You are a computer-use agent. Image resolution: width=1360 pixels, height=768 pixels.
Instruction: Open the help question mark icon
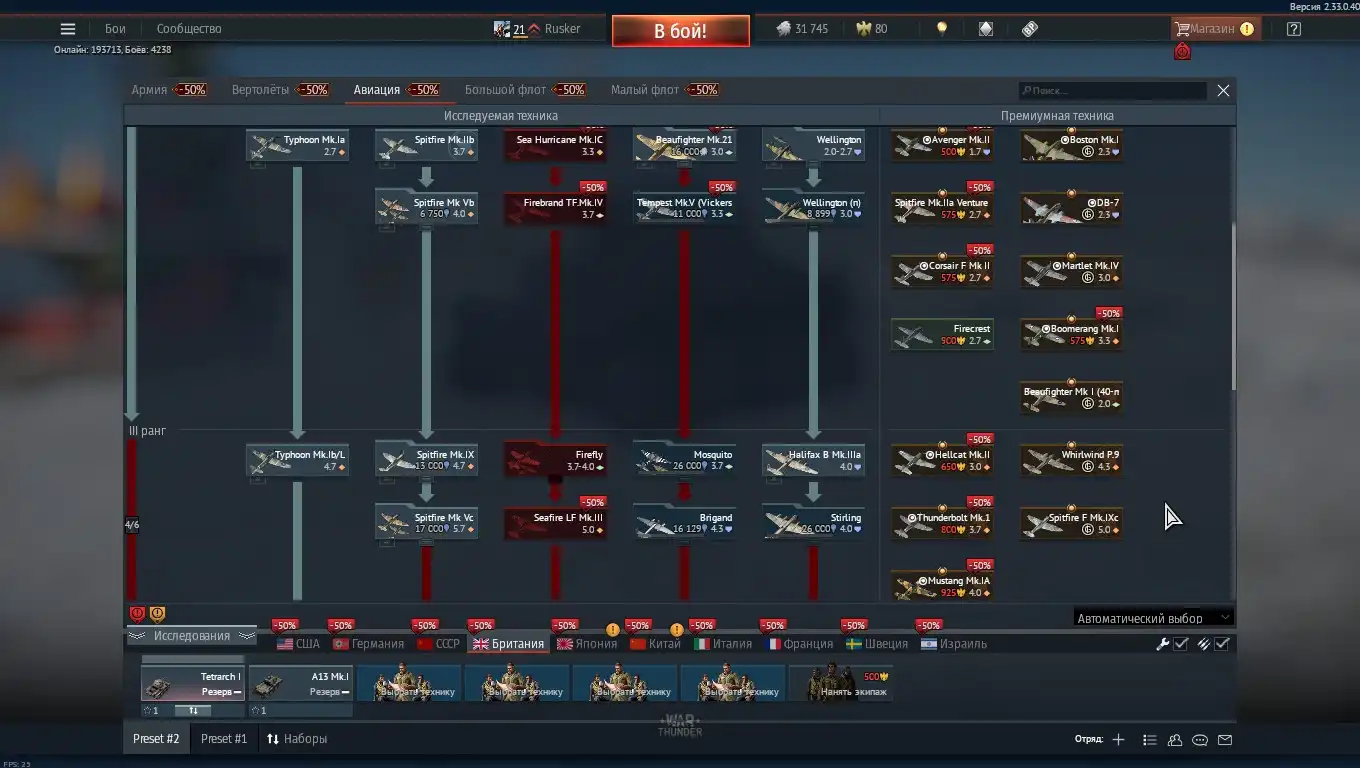(1294, 29)
